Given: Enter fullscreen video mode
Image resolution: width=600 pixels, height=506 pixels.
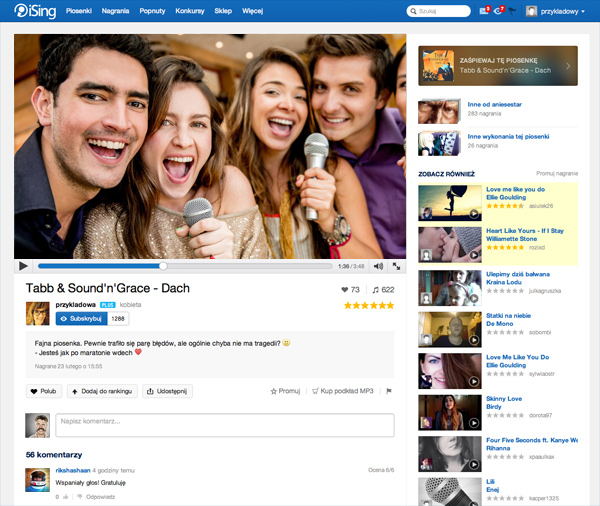Looking at the screenshot, I should tap(396, 266).
